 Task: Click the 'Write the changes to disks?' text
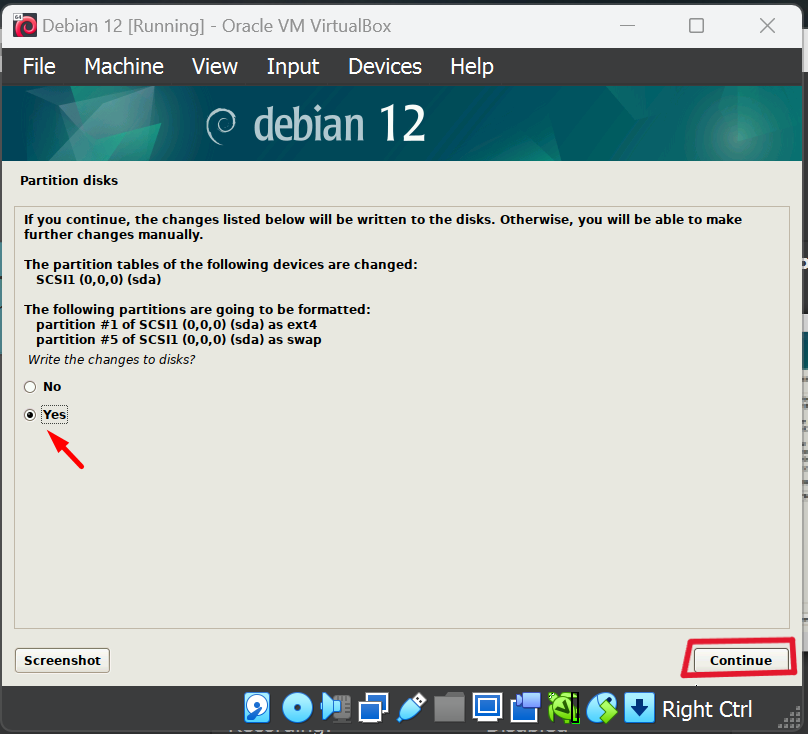[x=112, y=359]
